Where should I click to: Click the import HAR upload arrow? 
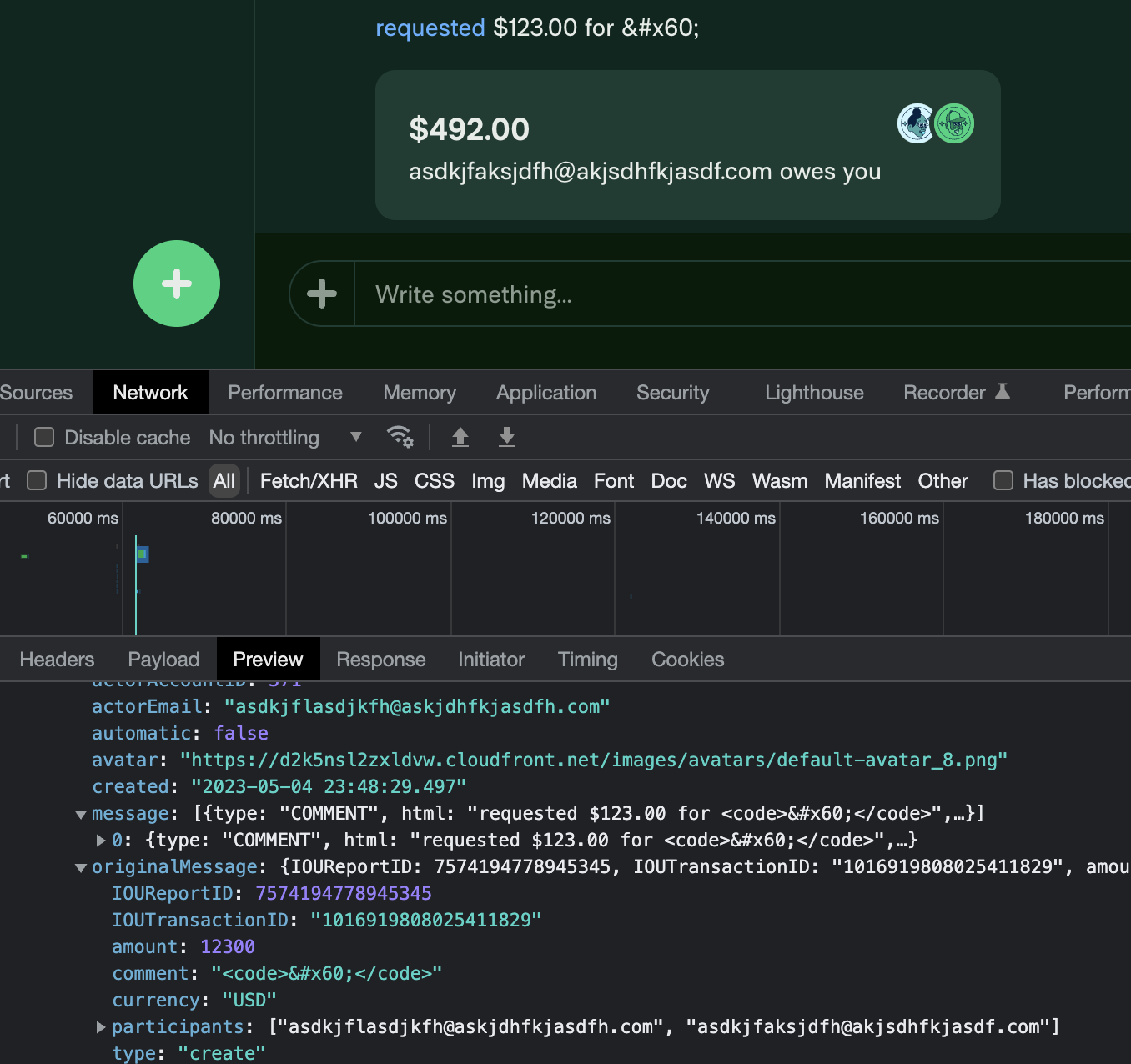point(460,437)
